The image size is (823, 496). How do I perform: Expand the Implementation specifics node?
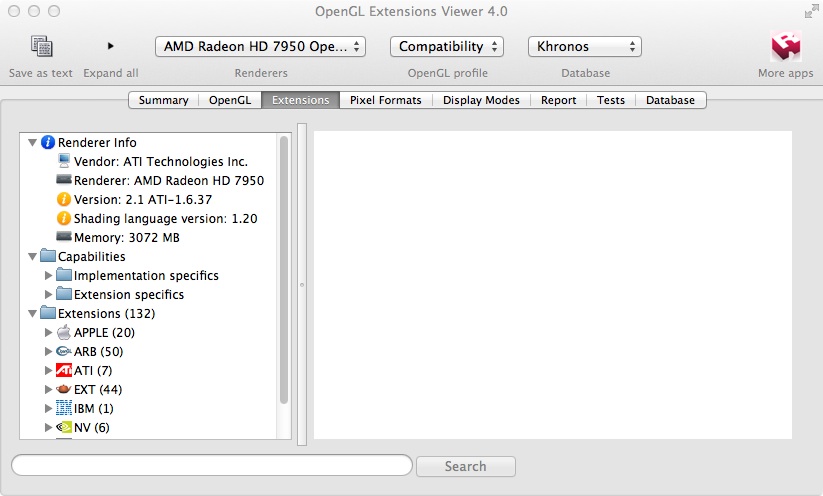tap(48, 275)
